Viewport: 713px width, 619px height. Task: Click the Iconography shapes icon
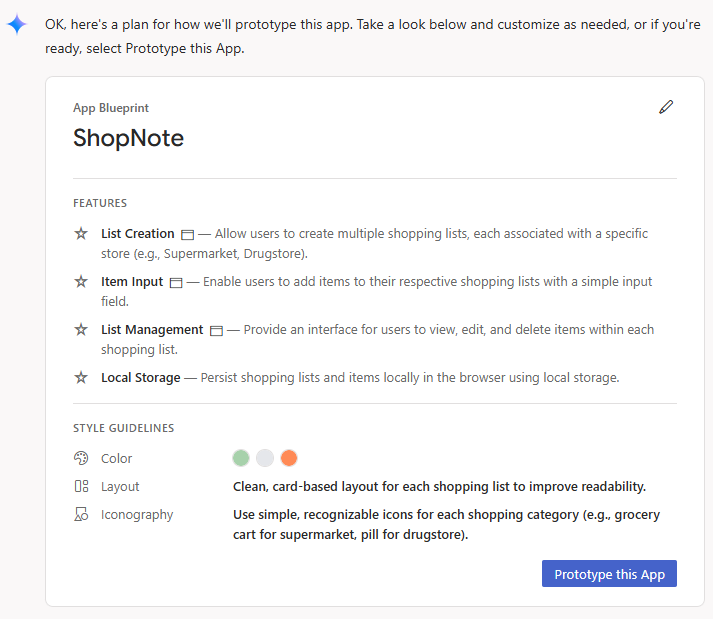point(81,515)
